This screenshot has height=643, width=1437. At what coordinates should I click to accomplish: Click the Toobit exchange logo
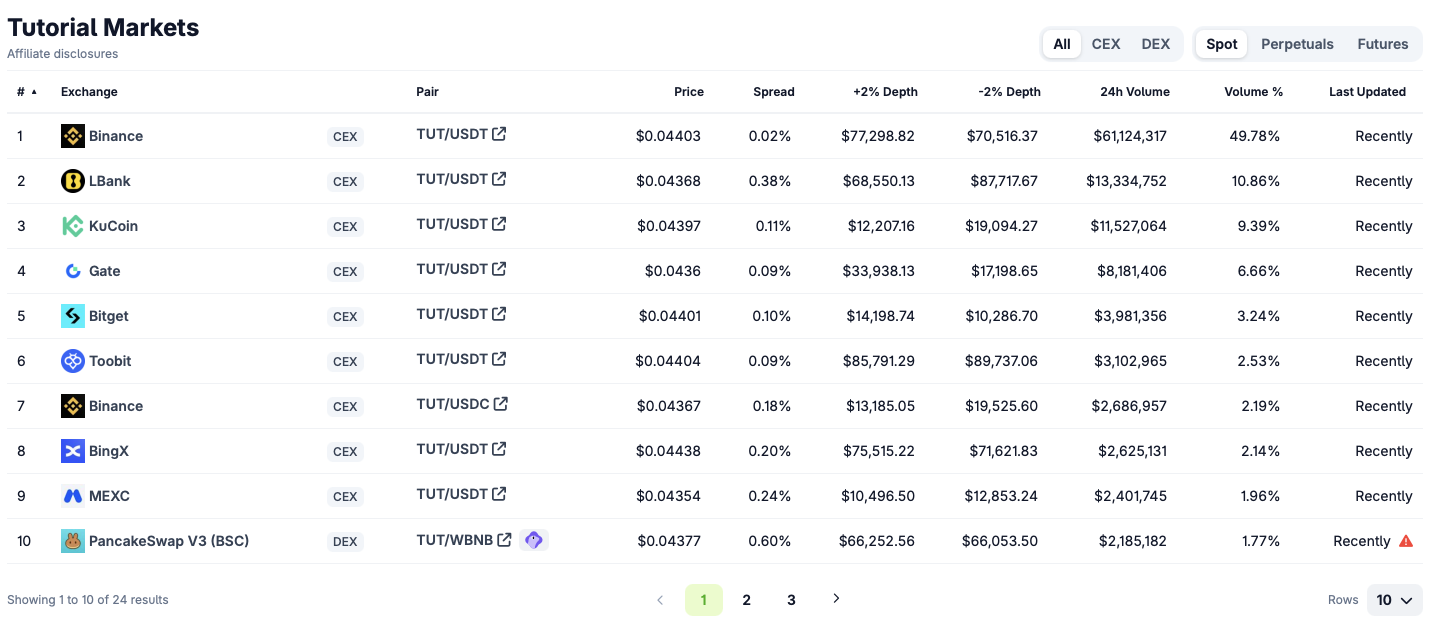click(73, 361)
